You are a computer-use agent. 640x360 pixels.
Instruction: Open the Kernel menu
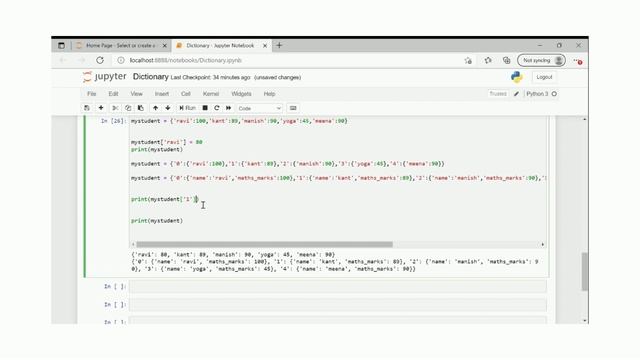211,94
